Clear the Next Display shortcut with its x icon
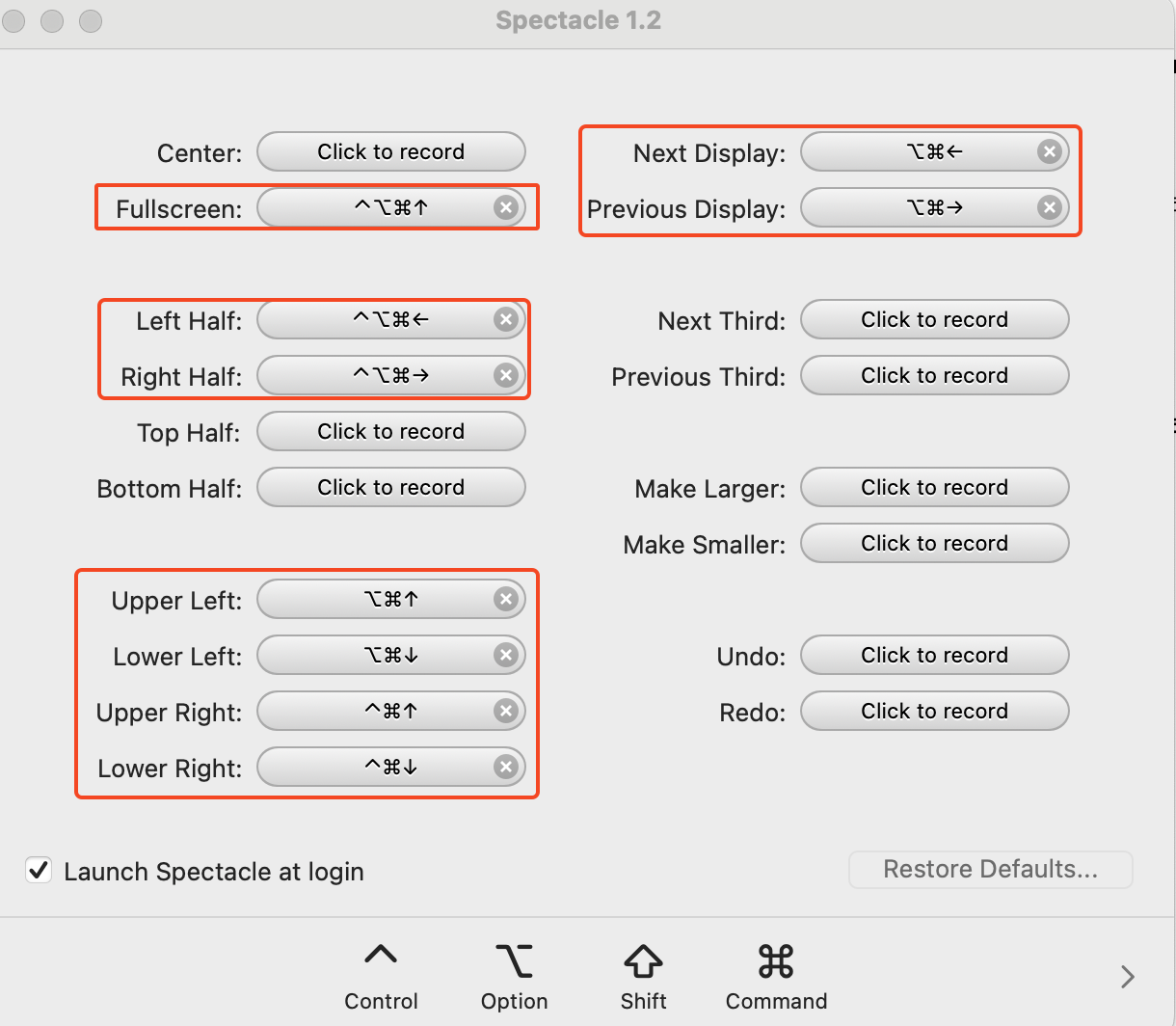Image resolution: width=1176 pixels, height=1026 pixels. [x=1050, y=151]
